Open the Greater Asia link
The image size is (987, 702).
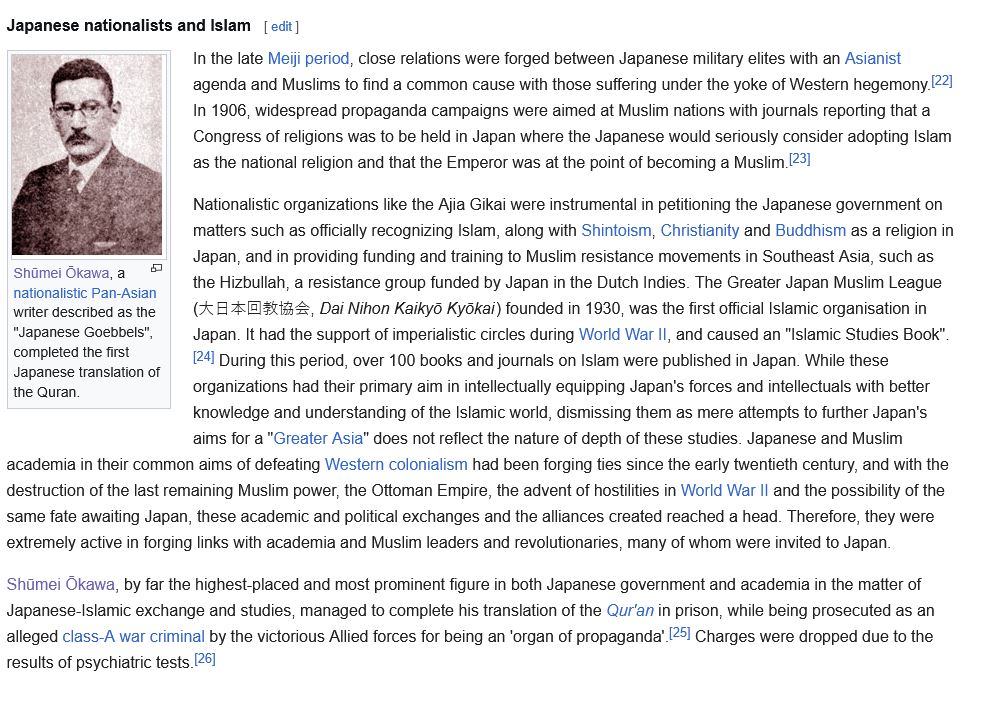(x=318, y=438)
